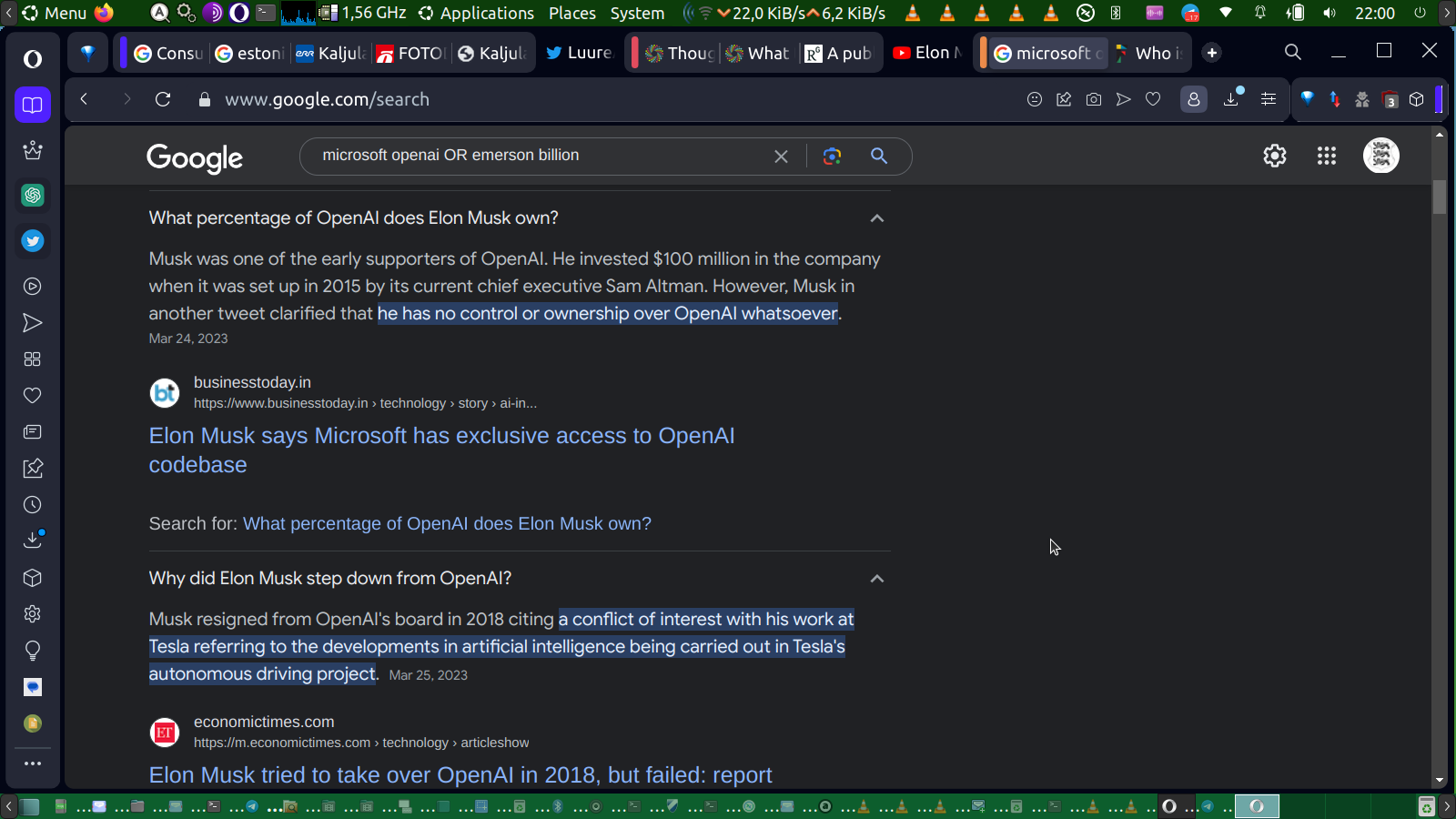Switch to the Luure Twitter tab

point(579,53)
